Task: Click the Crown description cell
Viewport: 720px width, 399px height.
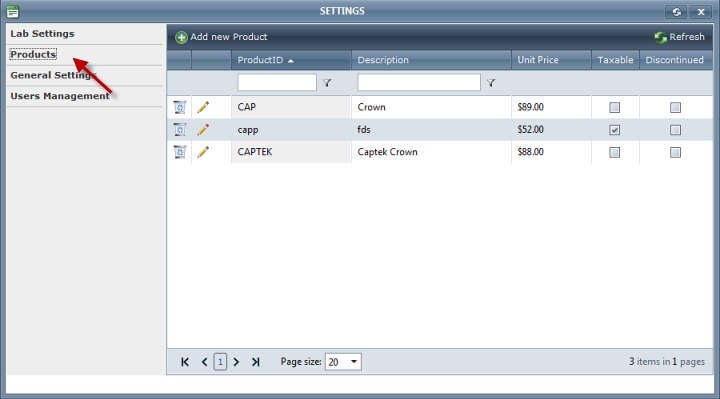Action: click(431, 107)
